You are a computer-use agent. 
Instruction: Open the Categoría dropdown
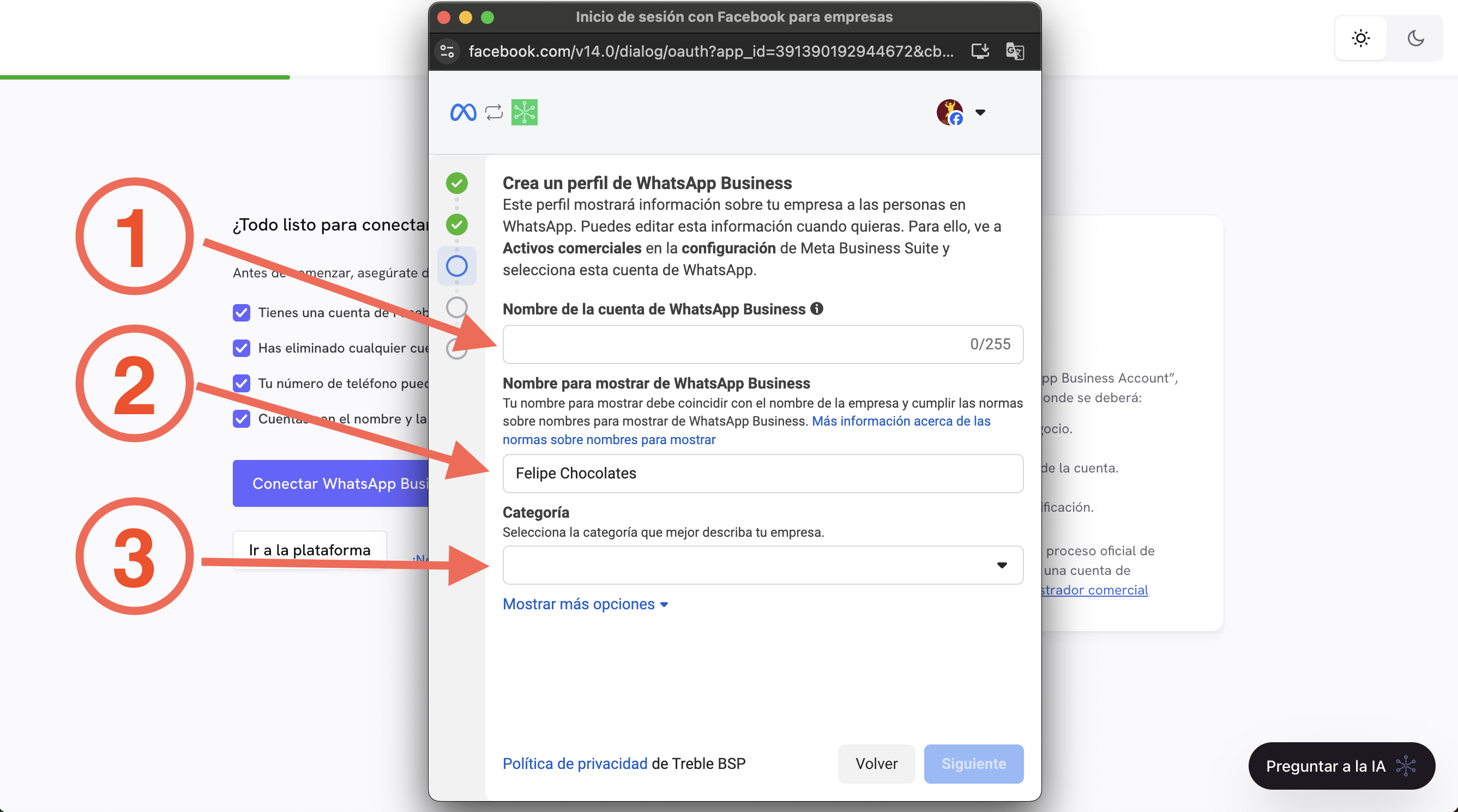(x=762, y=565)
